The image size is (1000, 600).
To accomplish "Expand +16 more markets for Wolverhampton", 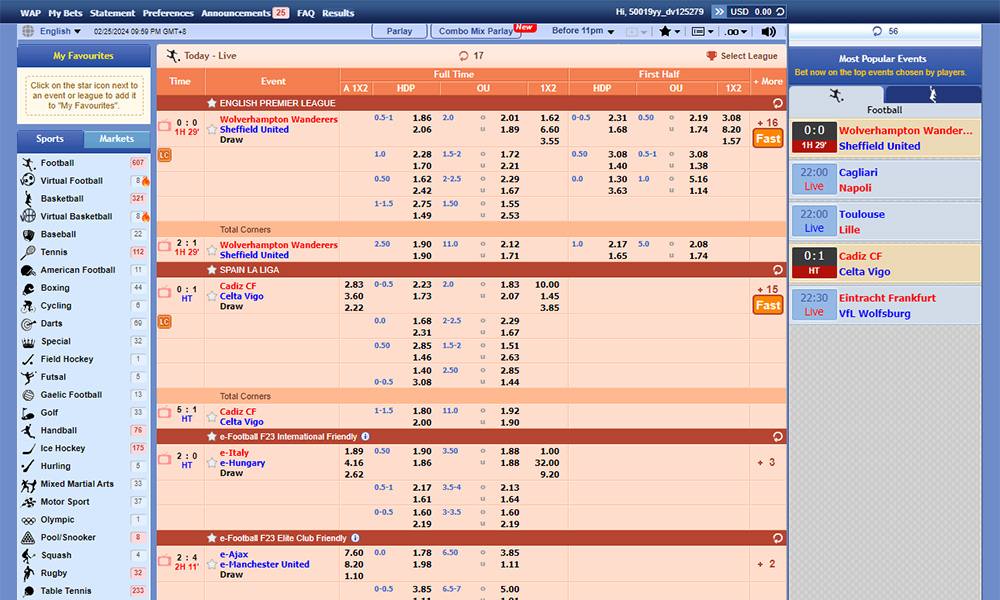I will point(768,122).
